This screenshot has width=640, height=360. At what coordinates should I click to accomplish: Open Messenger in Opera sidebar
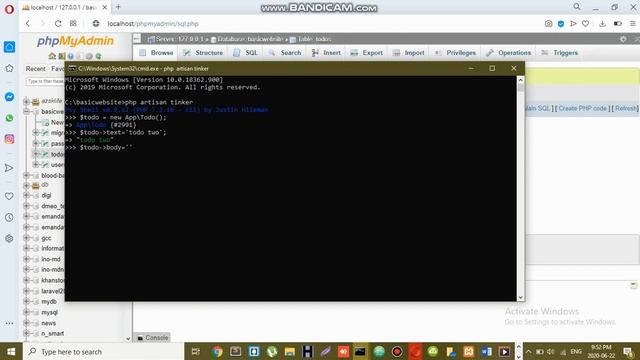(9, 97)
